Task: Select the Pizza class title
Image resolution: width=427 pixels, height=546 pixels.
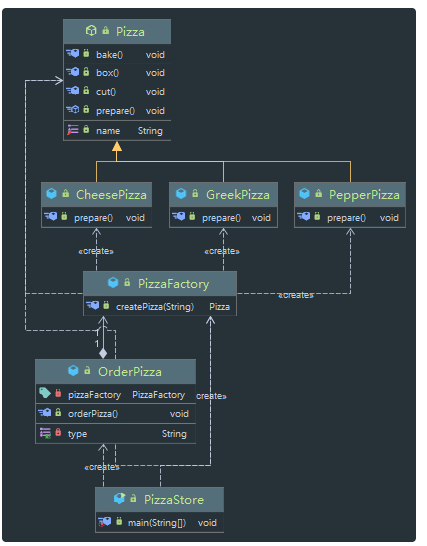Action: [130, 32]
